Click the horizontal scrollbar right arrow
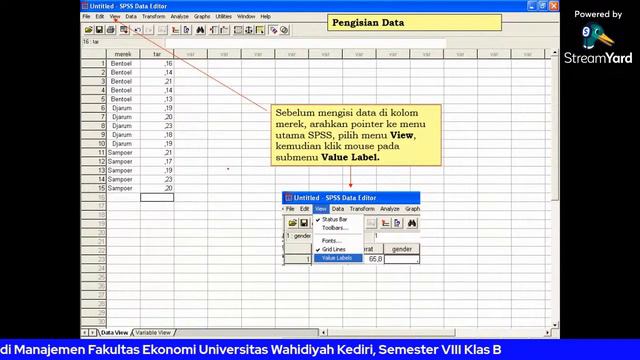Viewport: 640px width, 360px height. tap(547, 333)
